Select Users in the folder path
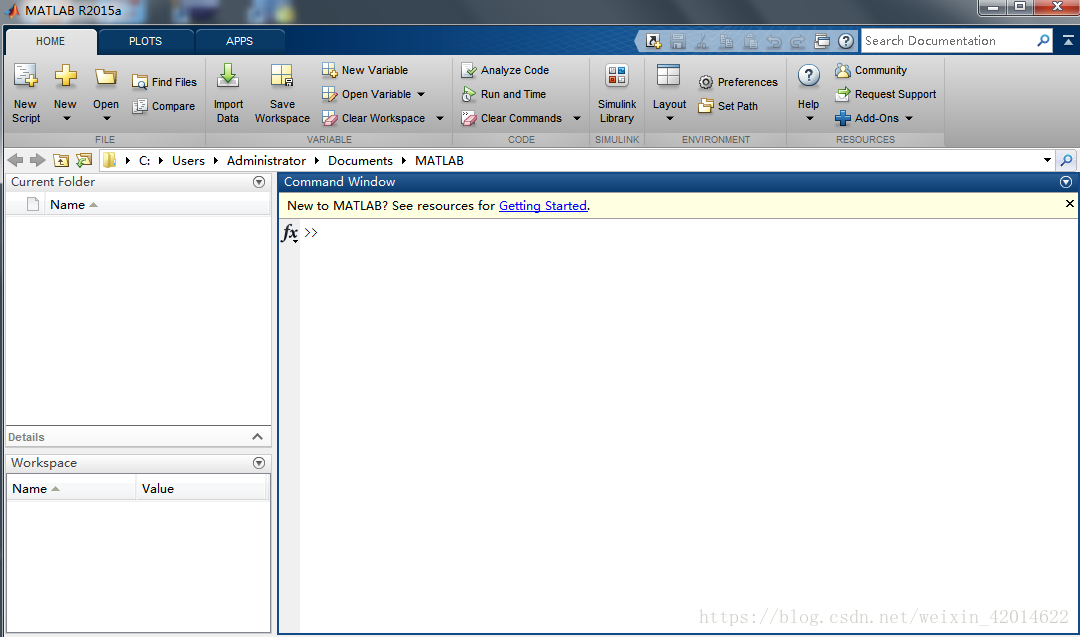The image size is (1080, 637). point(188,160)
